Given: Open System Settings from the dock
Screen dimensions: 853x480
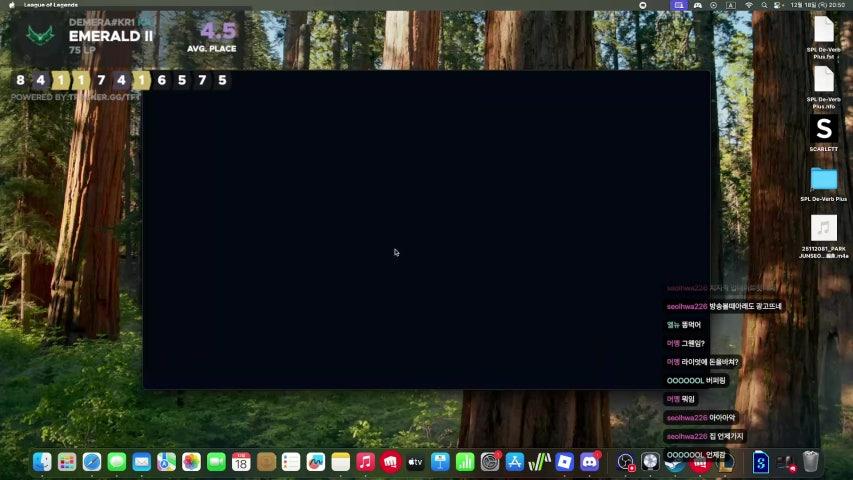Looking at the screenshot, I should click(490, 462).
